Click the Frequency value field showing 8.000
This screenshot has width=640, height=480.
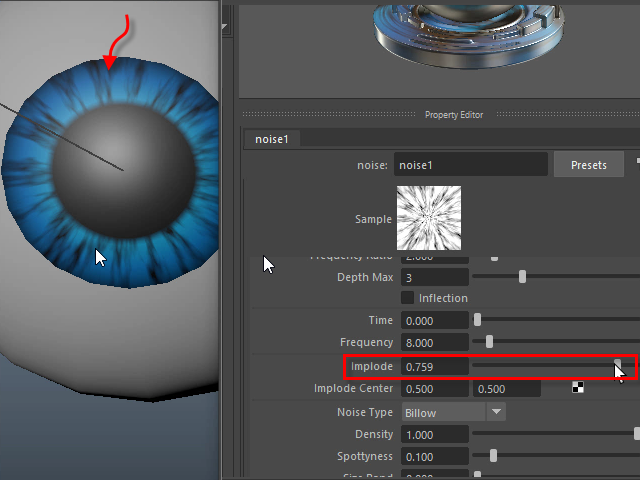pos(434,343)
